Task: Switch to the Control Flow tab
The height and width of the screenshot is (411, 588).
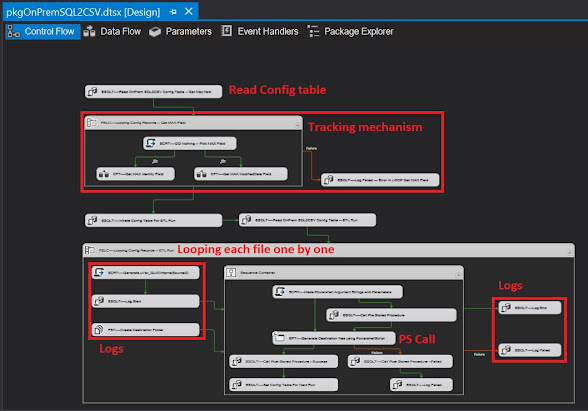Action: (43, 32)
